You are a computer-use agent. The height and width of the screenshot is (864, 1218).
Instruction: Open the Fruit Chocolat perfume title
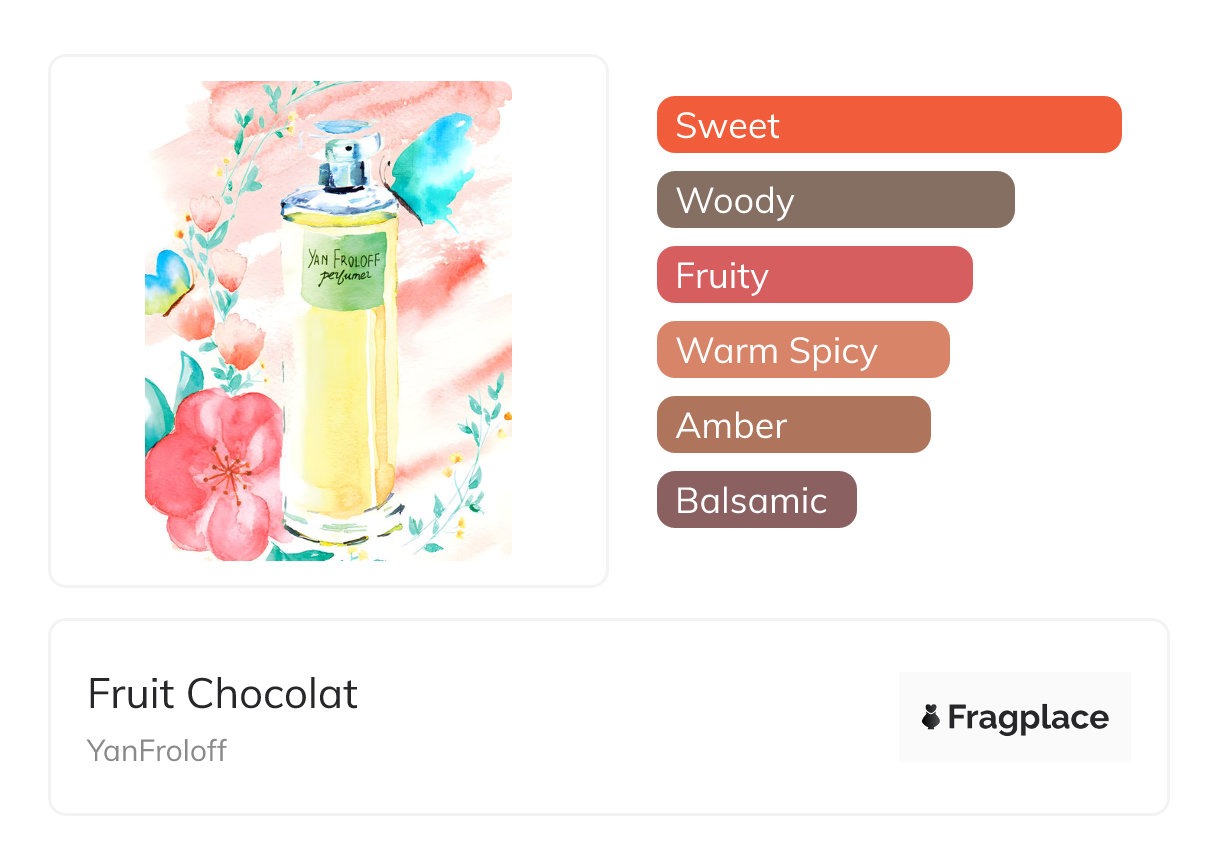(x=223, y=694)
